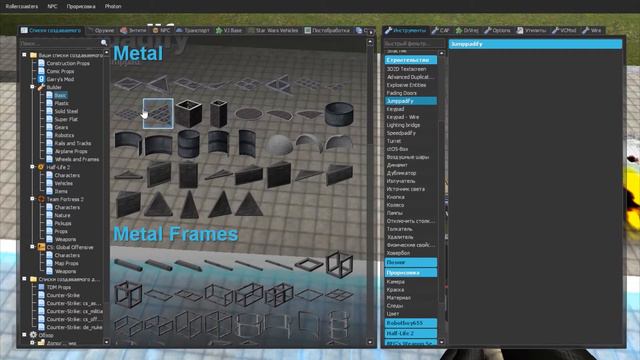
Task: Spawn the open cube frame beside flat square frame
Action: pyautogui.click(x=339, y=264)
